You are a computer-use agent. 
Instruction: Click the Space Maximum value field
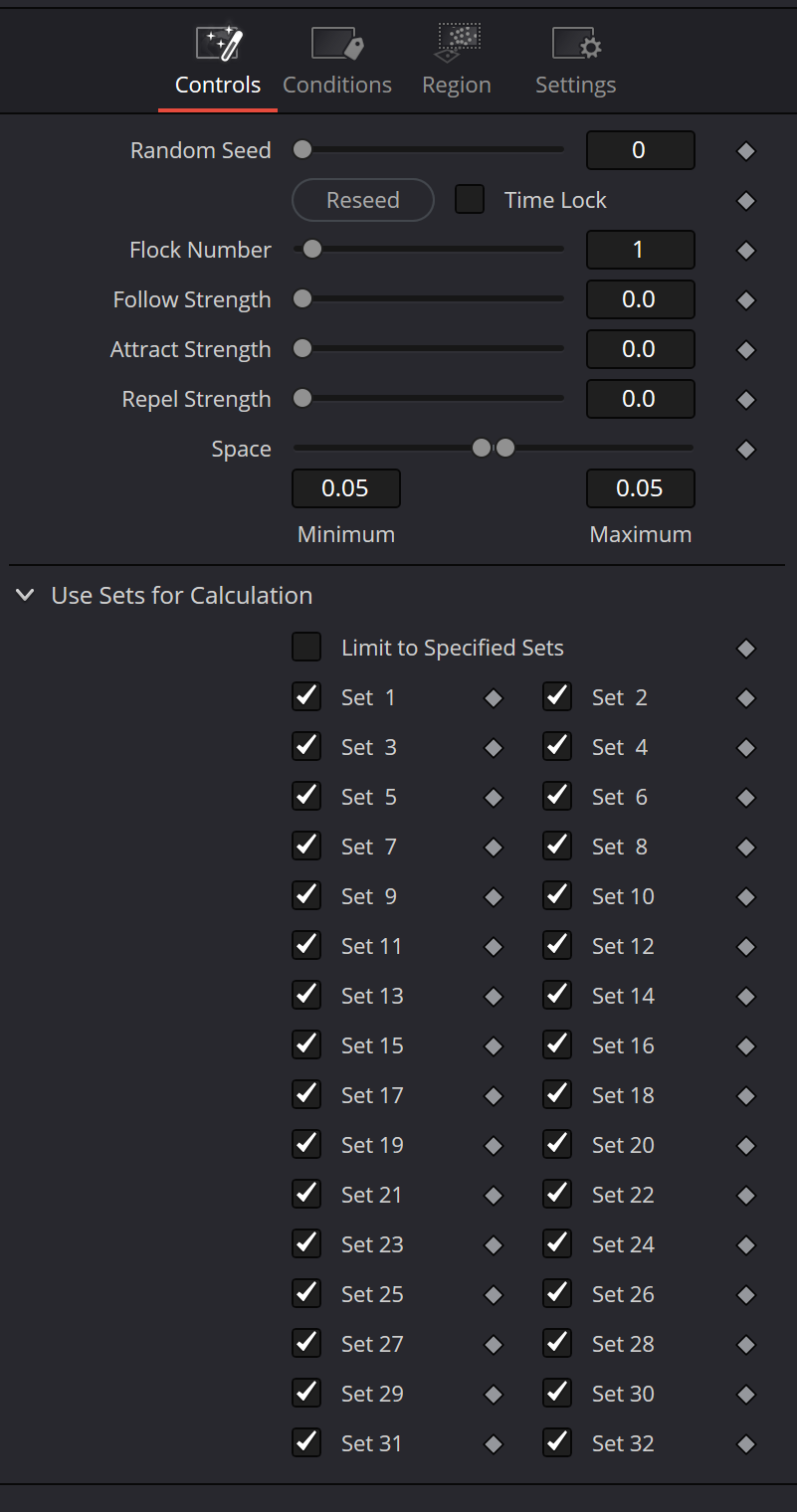pyautogui.click(x=641, y=488)
